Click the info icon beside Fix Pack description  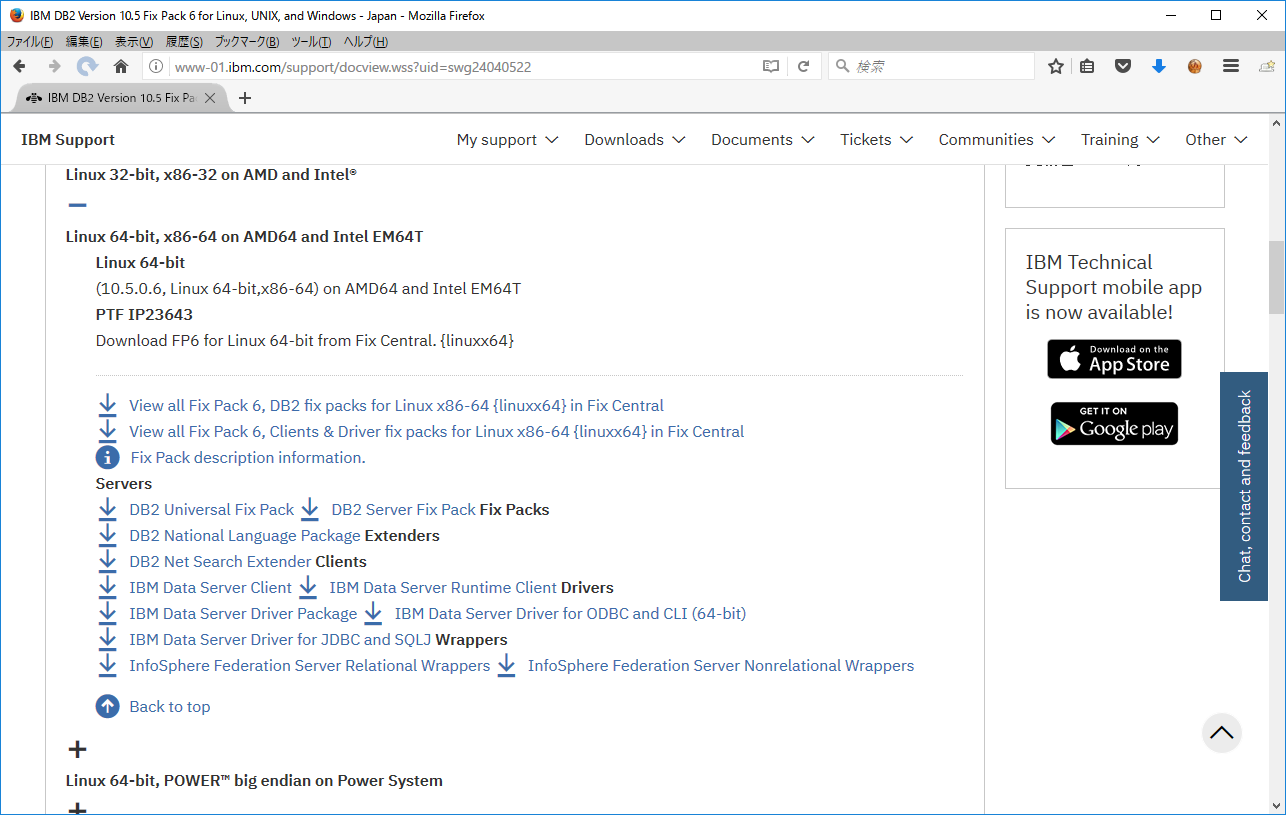pyautogui.click(x=108, y=457)
